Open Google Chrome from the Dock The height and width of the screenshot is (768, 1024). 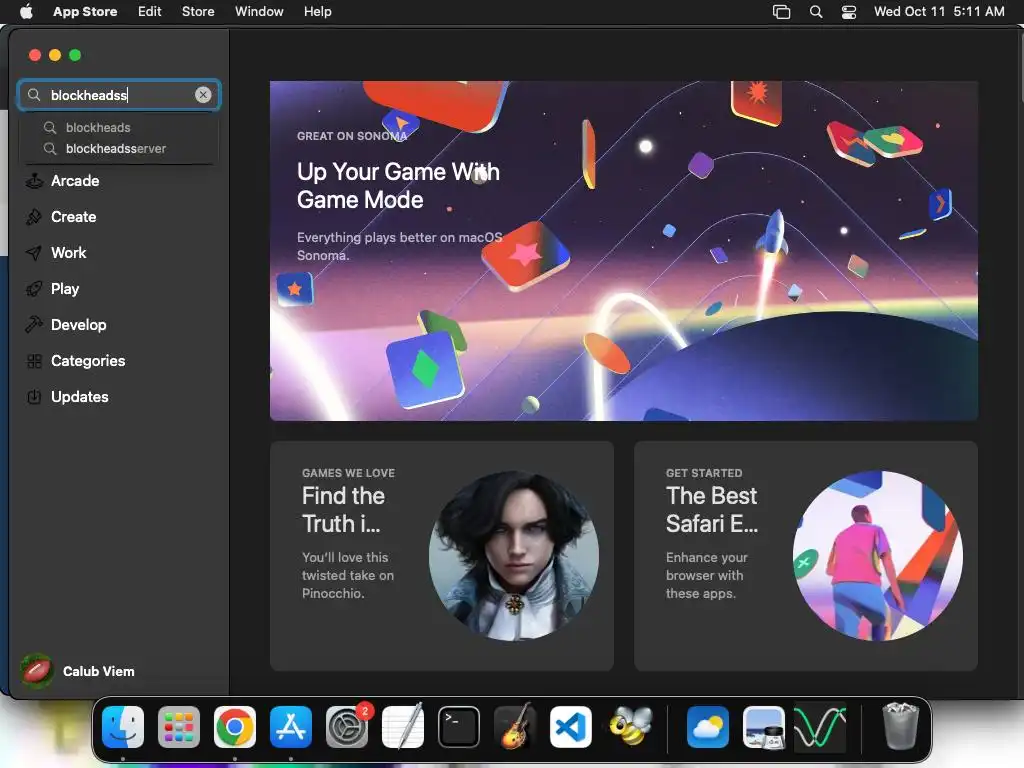click(235, 727)
